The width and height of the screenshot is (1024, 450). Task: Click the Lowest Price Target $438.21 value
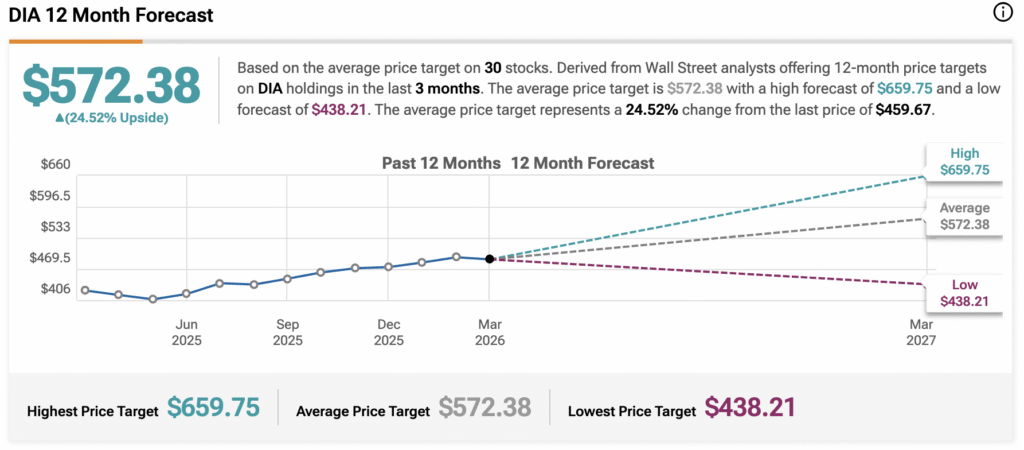751,408
